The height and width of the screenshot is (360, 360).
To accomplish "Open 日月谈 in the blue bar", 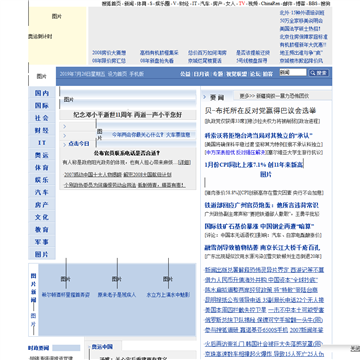I will coord(201,74).
